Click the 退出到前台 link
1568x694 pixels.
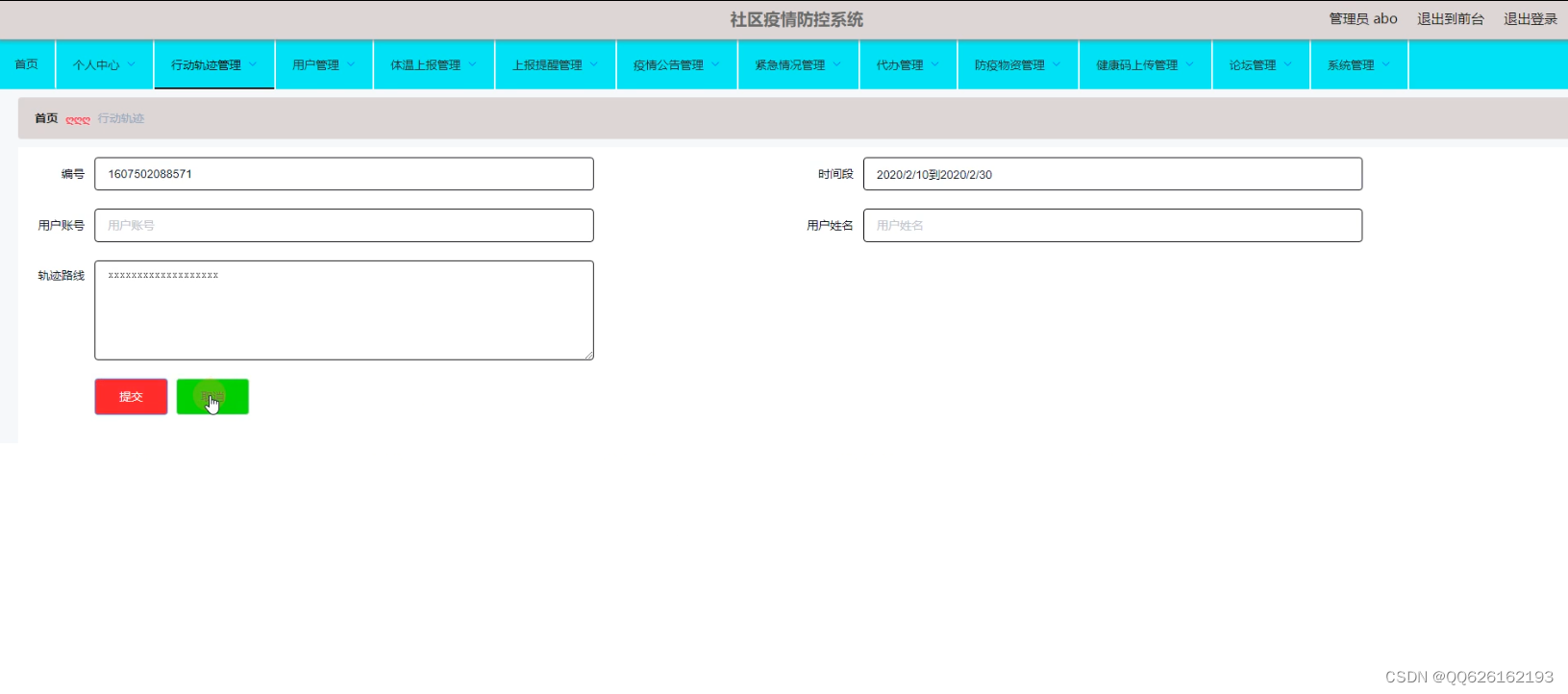pos(1450,19)
